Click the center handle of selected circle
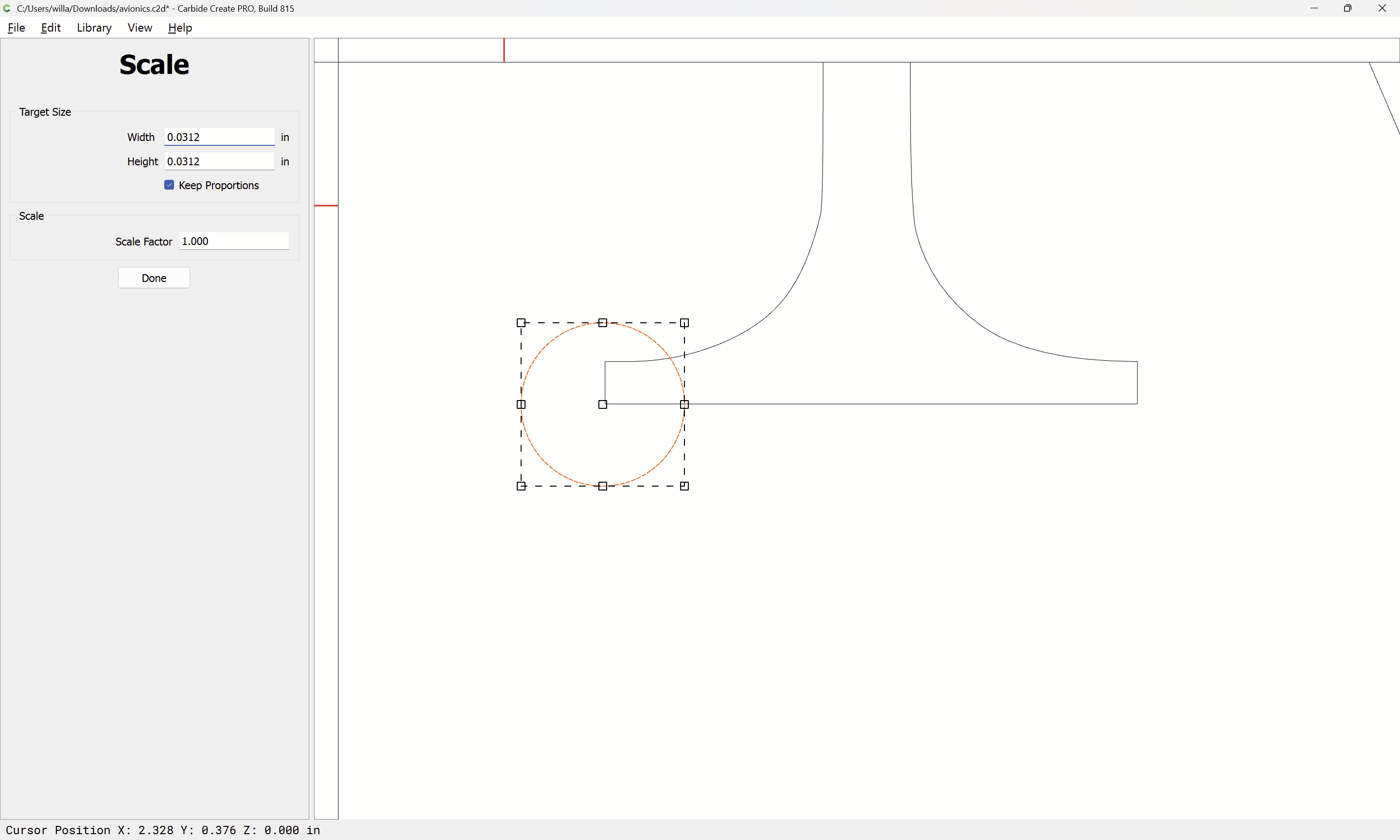Image resolution: width=1400 pixels, height=840 pixels. (603, 404)
